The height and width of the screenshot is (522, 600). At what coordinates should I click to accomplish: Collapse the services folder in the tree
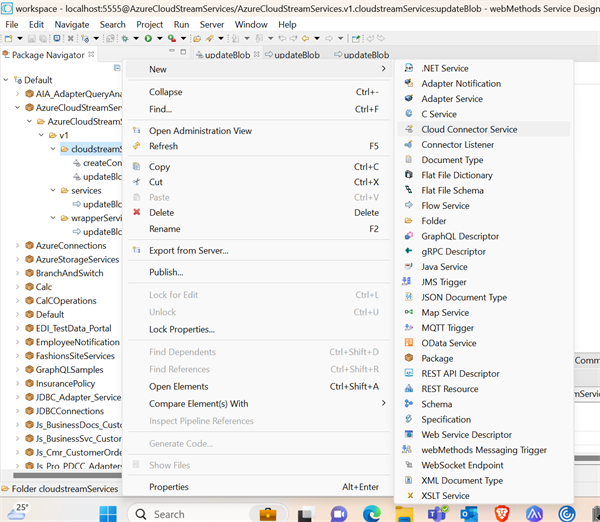coord(53,190)
